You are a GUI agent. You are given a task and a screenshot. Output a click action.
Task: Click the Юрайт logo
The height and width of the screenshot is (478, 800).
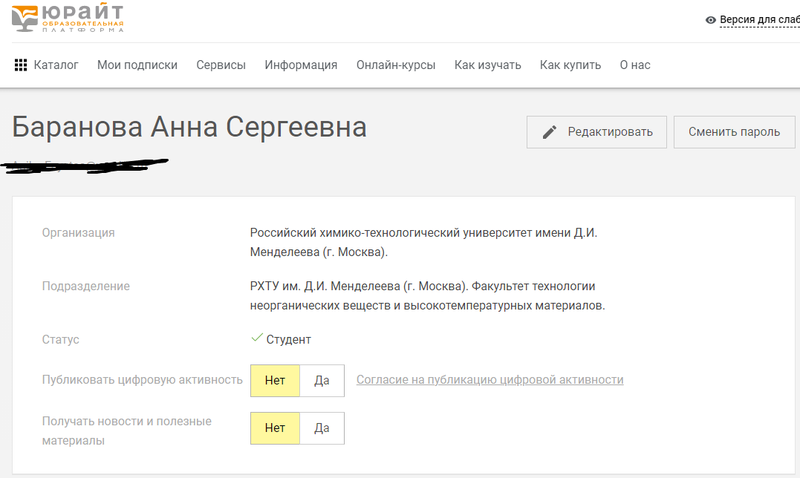tap(68, 18)
